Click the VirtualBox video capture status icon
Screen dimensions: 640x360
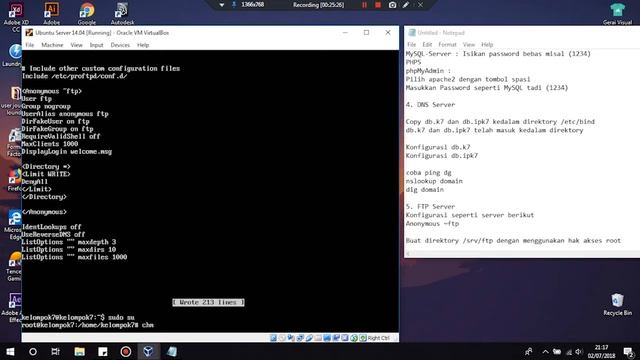336,338
